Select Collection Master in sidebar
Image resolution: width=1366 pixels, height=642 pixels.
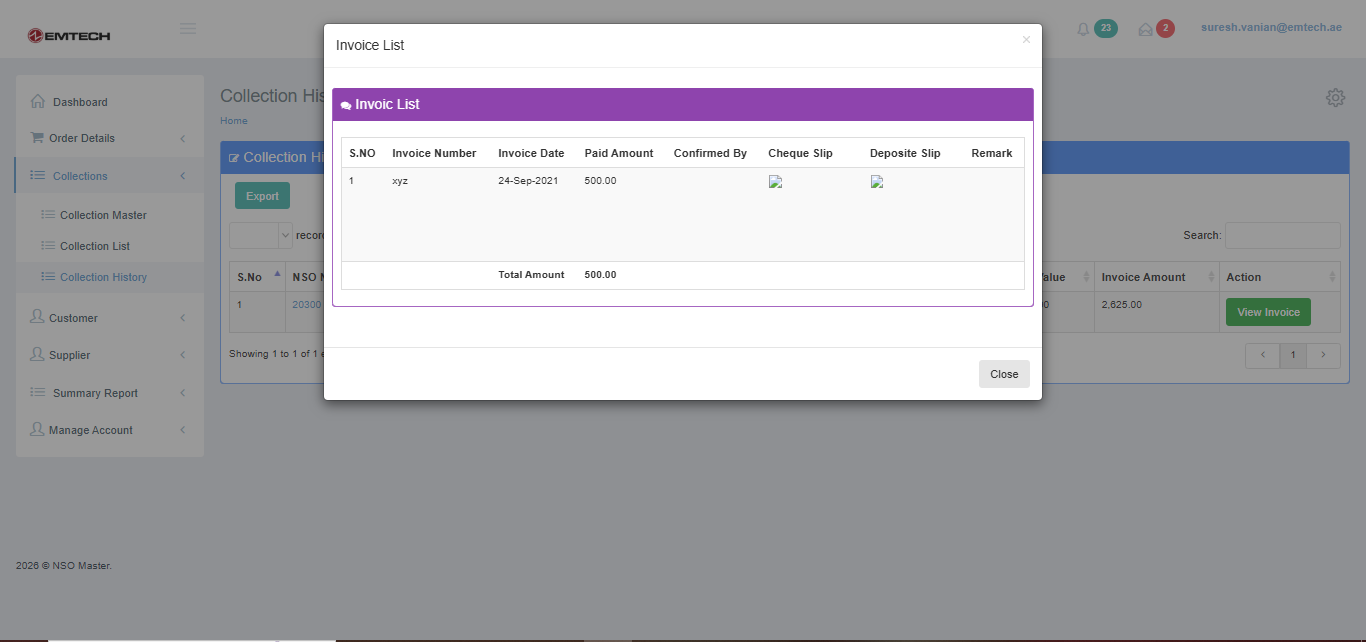[103, 215]
